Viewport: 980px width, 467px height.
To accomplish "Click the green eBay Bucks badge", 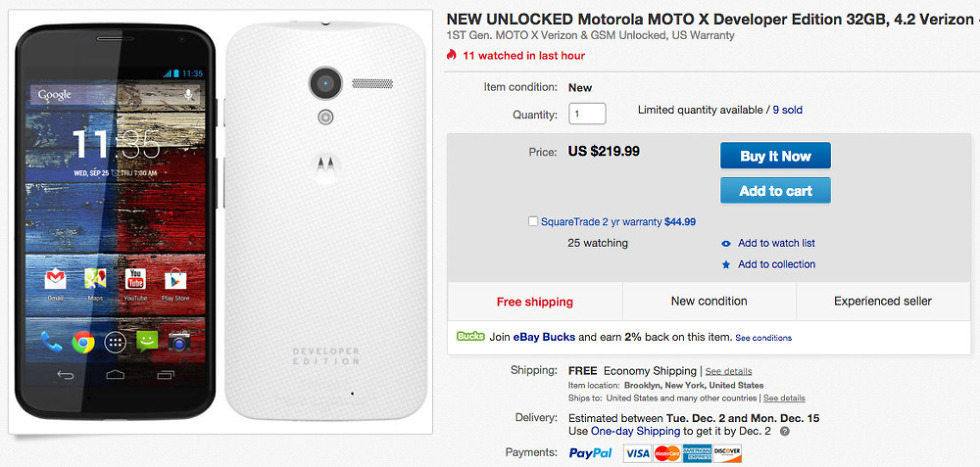I will (x=470, y=337).
